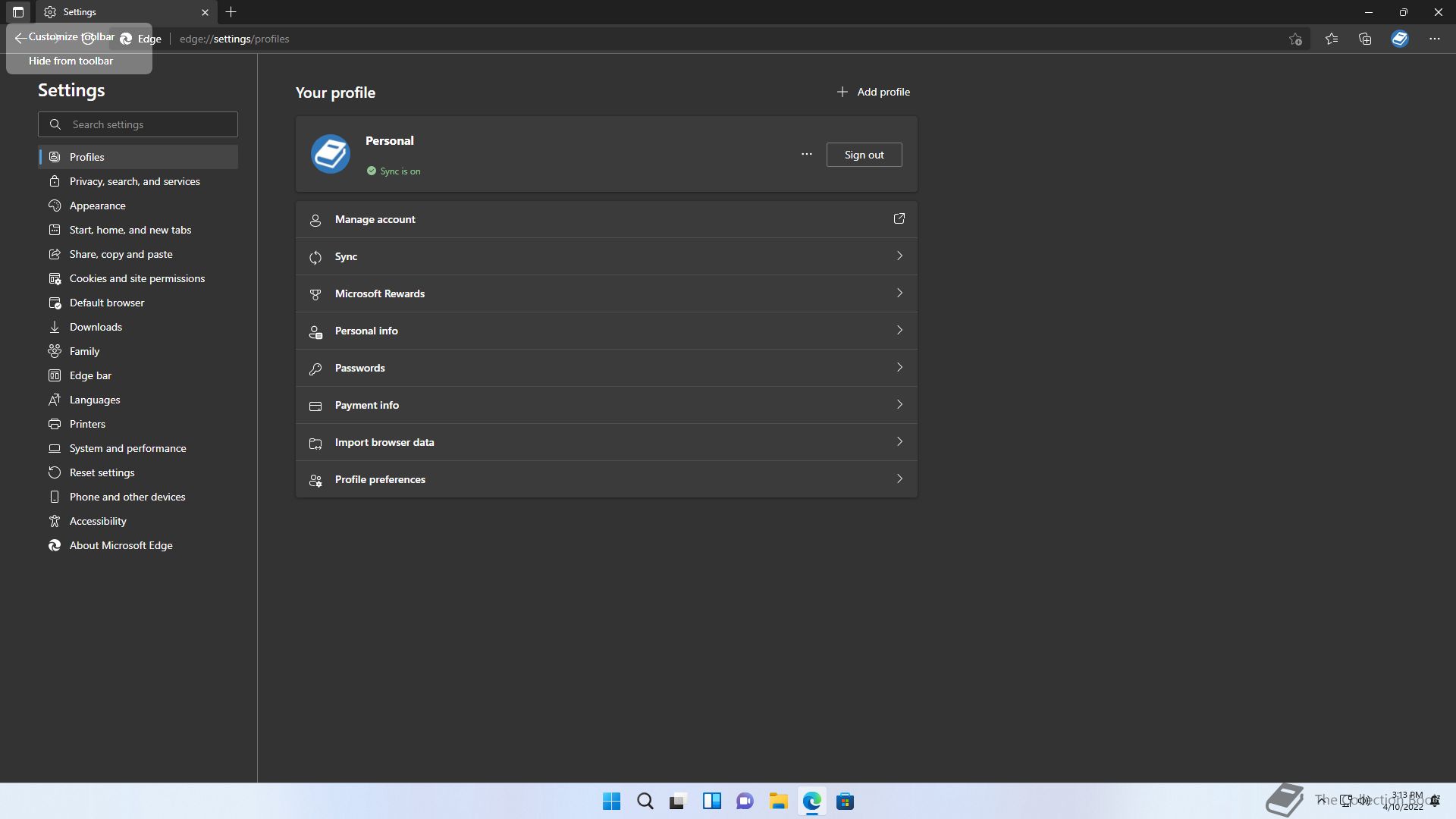1456x819 pixels.
Task: Click About Microsoft Edge logo icon
Action: tap(55, 545)
